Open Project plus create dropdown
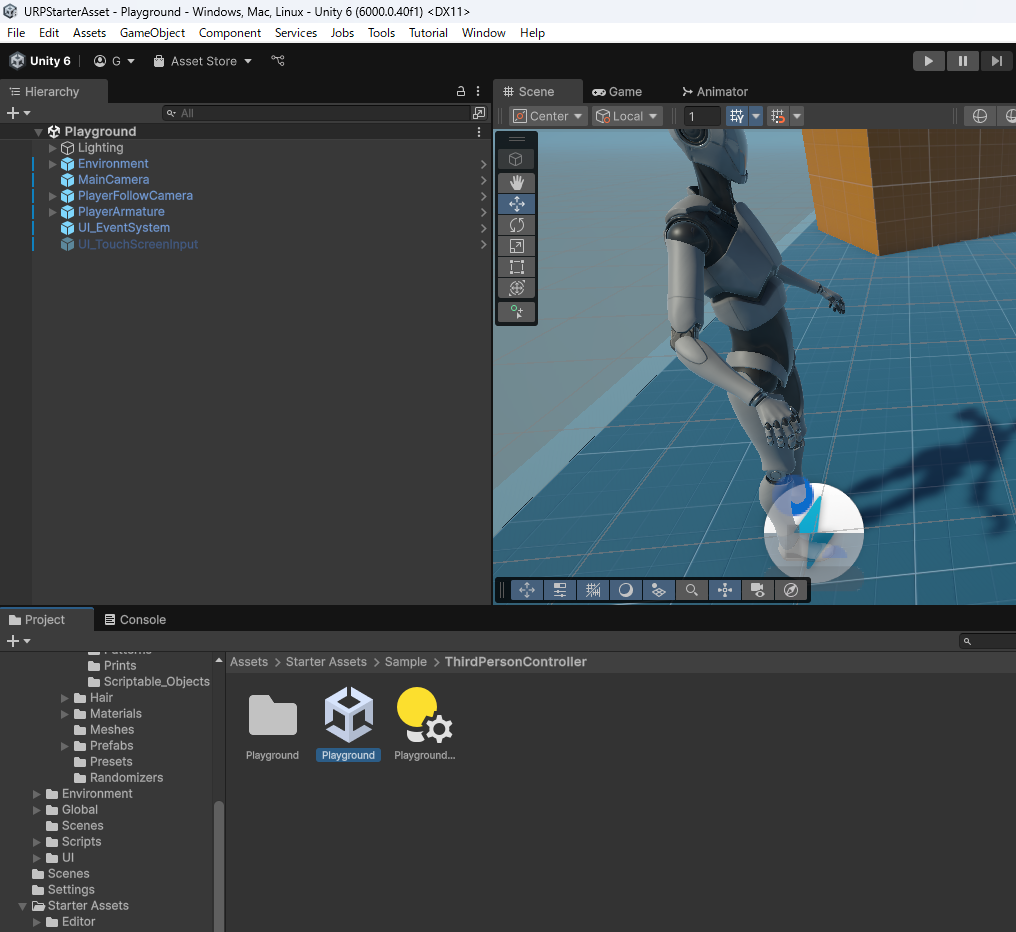This screenshot has width=1016, height=932. click(x=18, y=640)
